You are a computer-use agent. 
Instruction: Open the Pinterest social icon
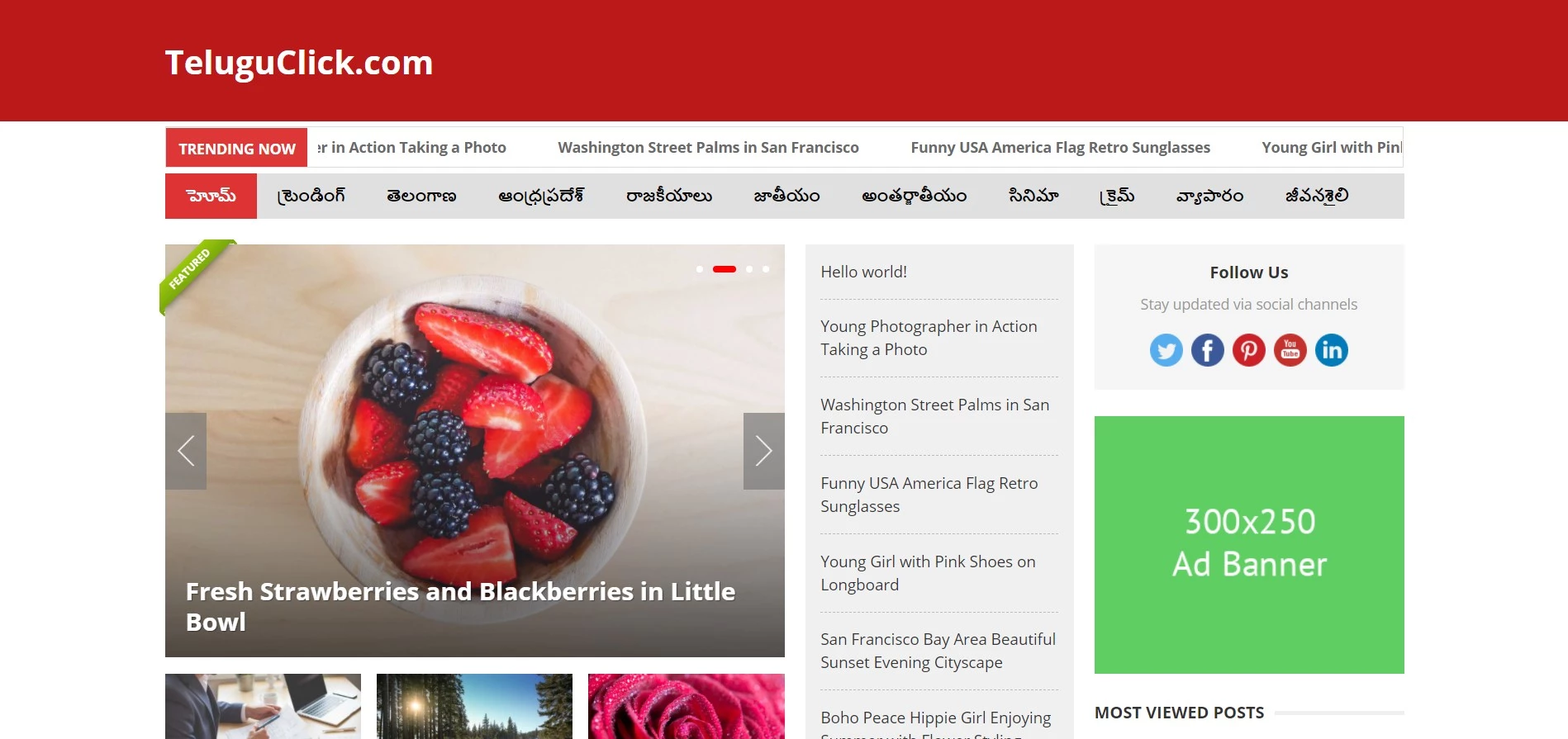click(1248, 350)
